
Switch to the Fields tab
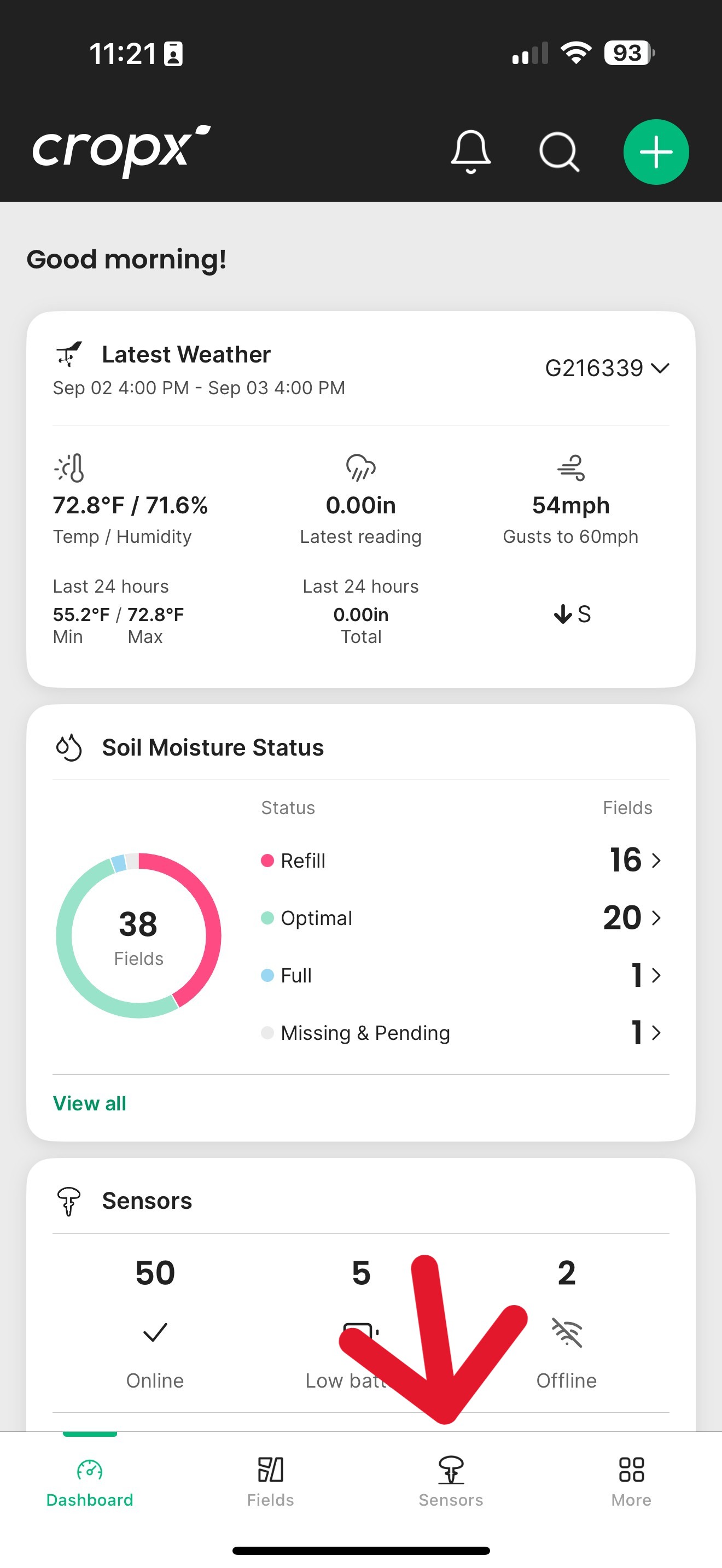(x=270, y=1481)
